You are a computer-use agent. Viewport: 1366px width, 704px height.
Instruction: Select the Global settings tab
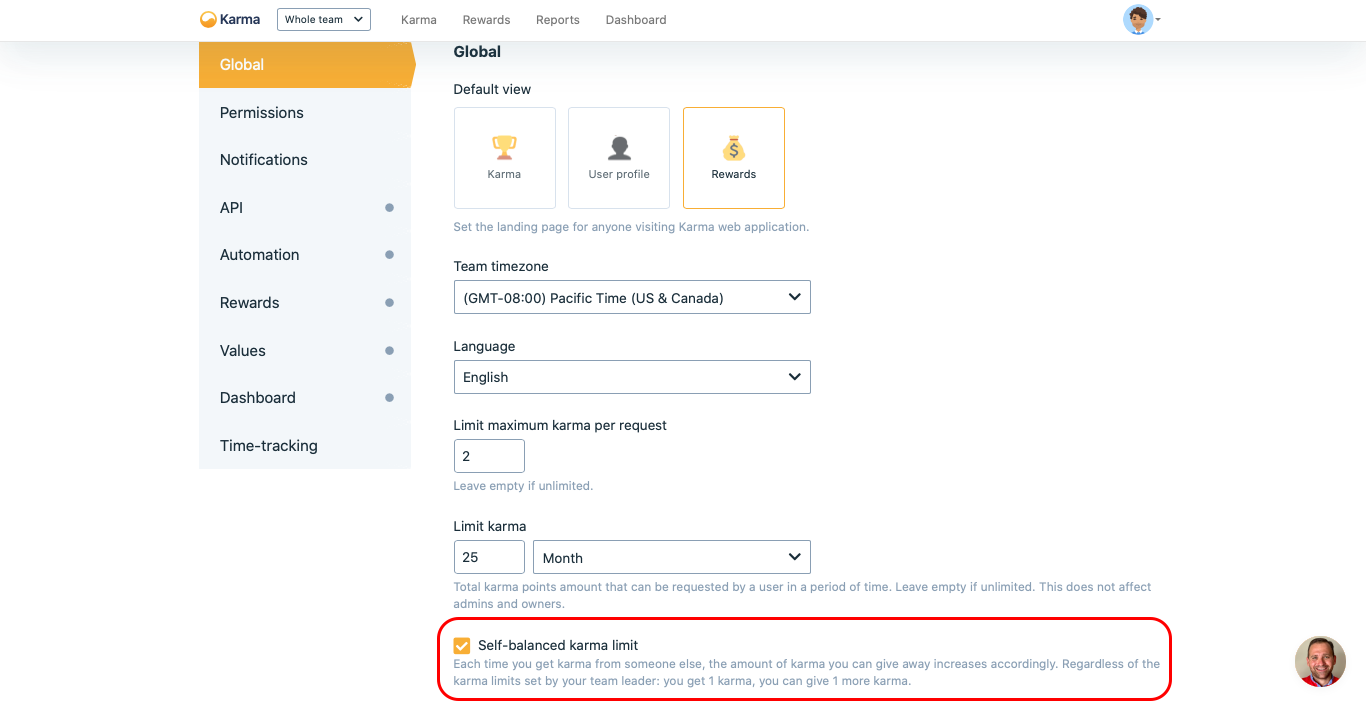tap(306, 65)
